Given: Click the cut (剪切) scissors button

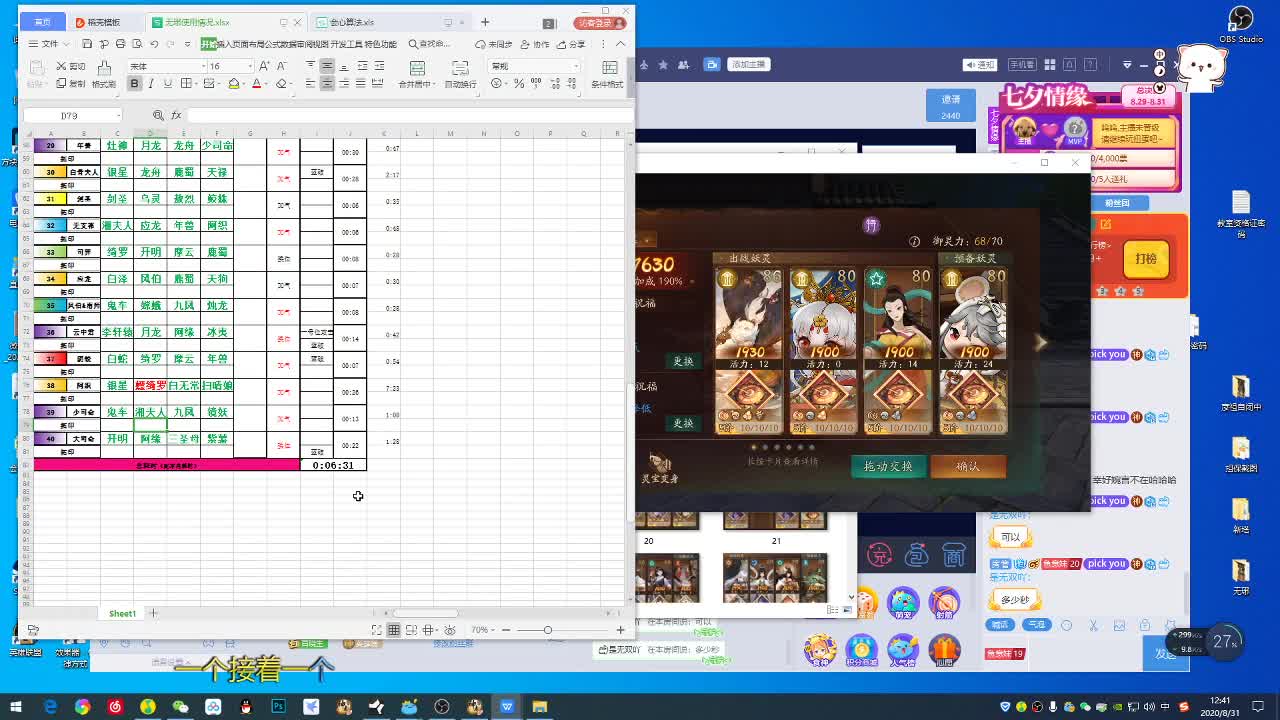Looking at the screenshot, I should (71, 66).
